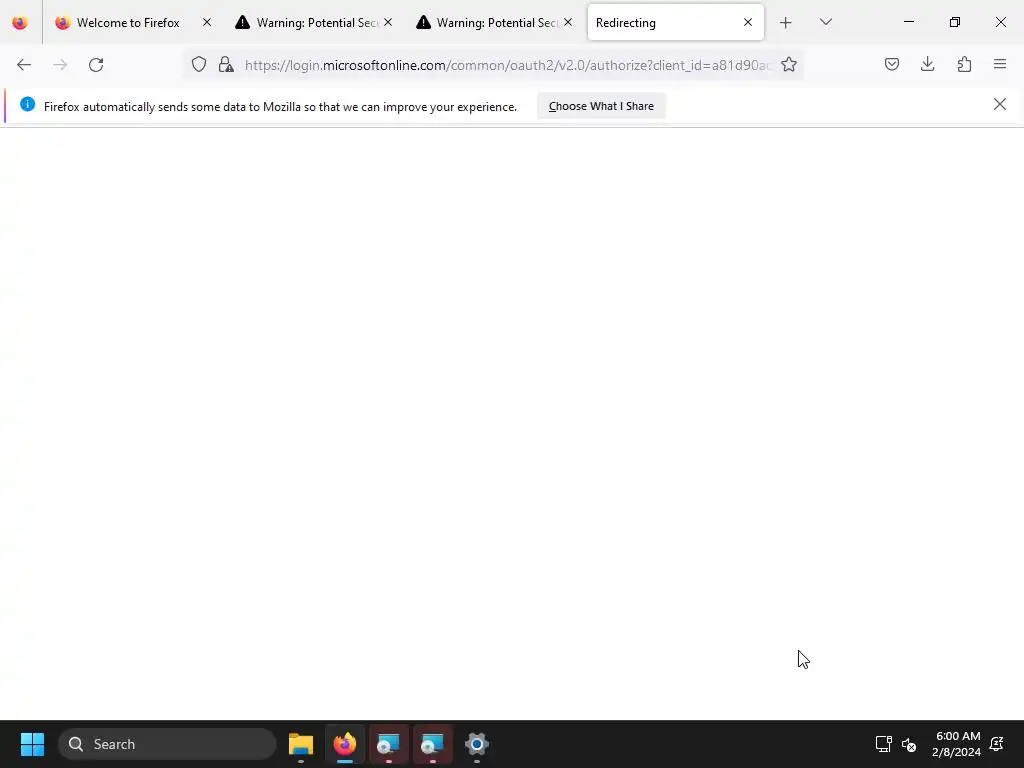Open Firefox View pinned icon
Viewport: 1024px width, 768px height.
tap(20, 23)
